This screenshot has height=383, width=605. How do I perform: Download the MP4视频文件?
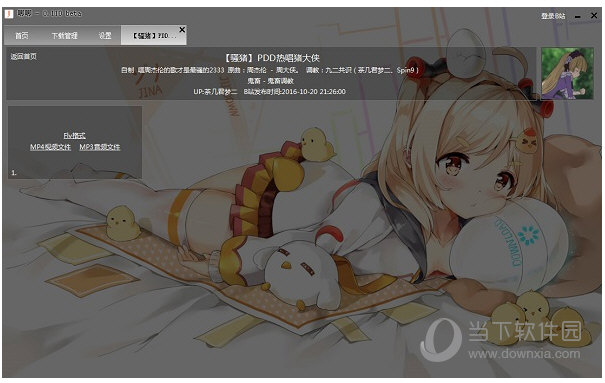coord(51,147)
